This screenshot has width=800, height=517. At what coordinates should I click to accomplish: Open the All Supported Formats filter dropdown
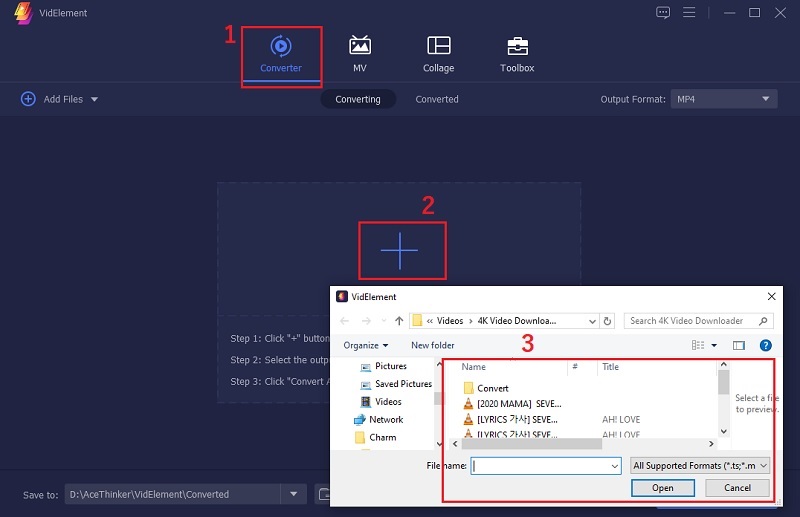click(x=699, y=465)
